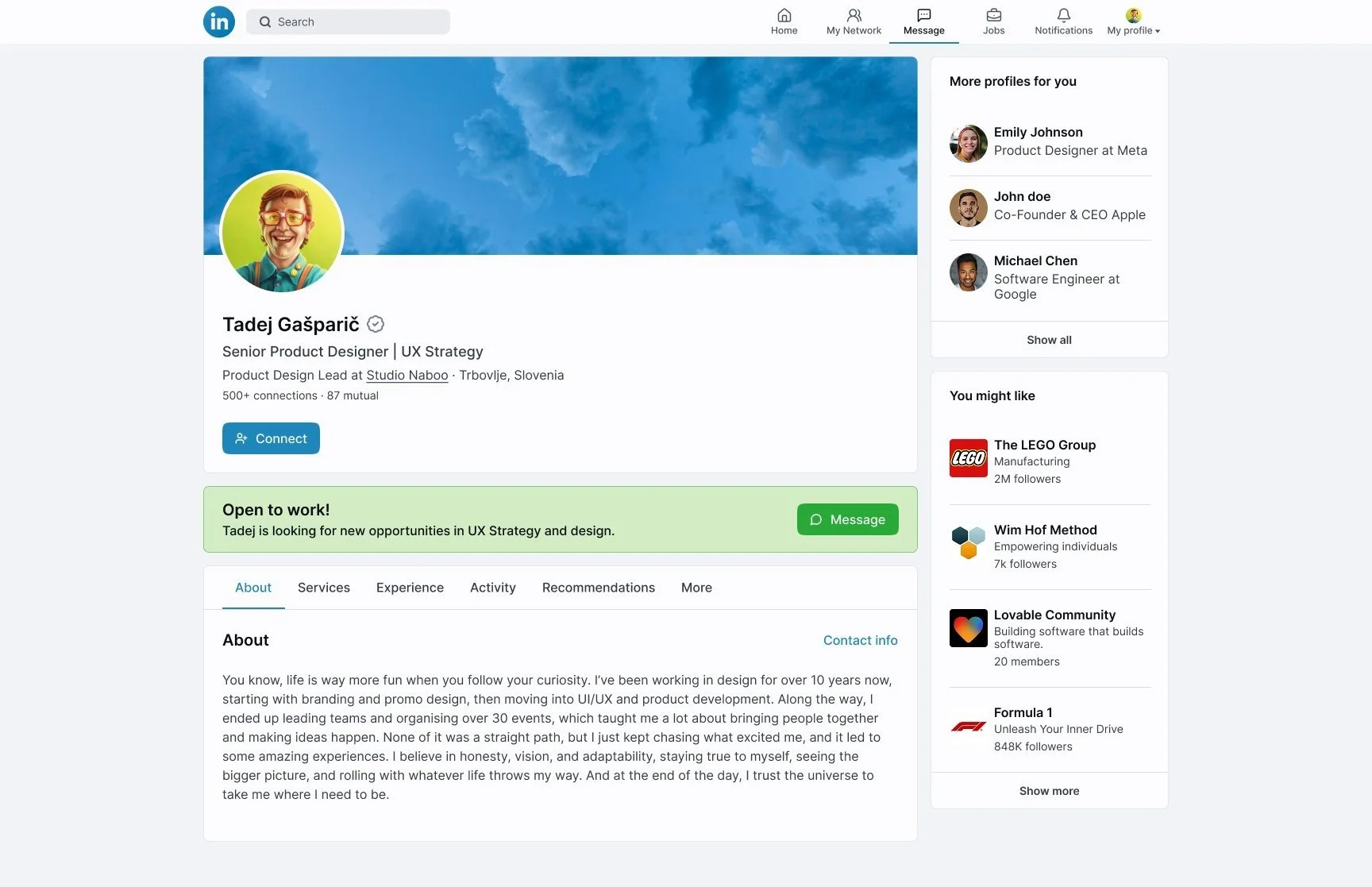Open Michael Chen's avatar

click(969, 272)
